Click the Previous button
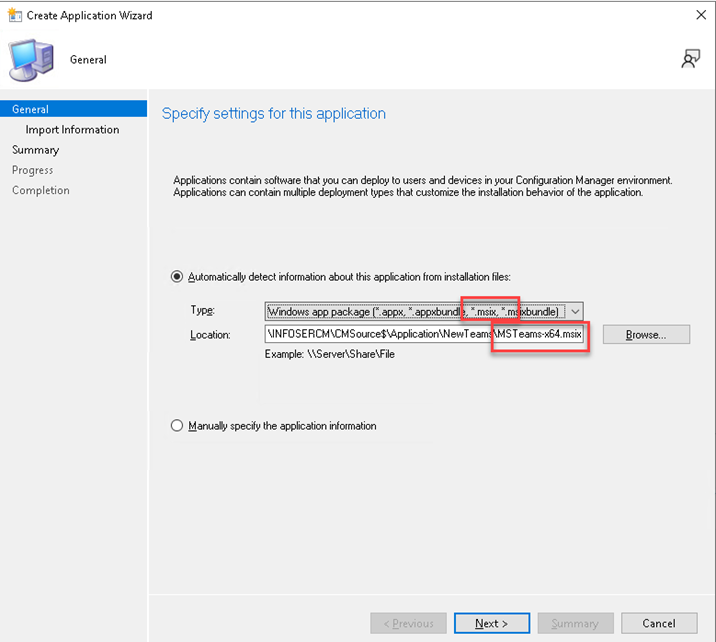716x642 pixels. coord(407,623)
